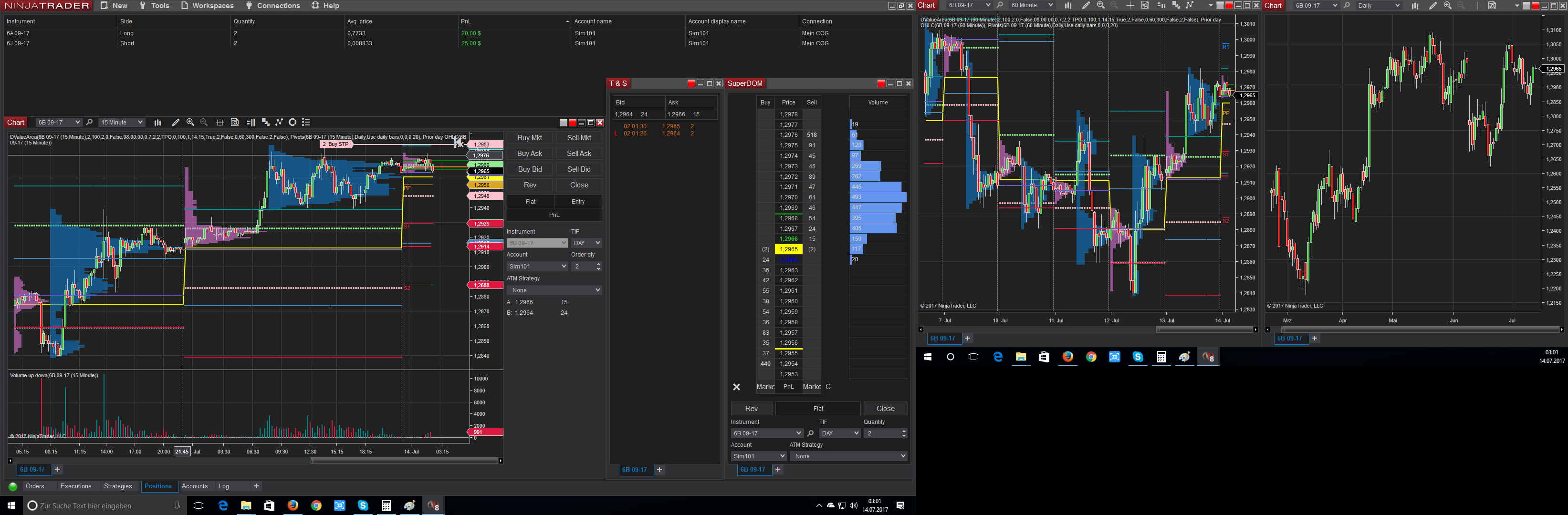The width and height of the screenshot is (1568, 515).
Task: Toggle red link button in SuperDOM window
Action: click(x=881, y=83)
